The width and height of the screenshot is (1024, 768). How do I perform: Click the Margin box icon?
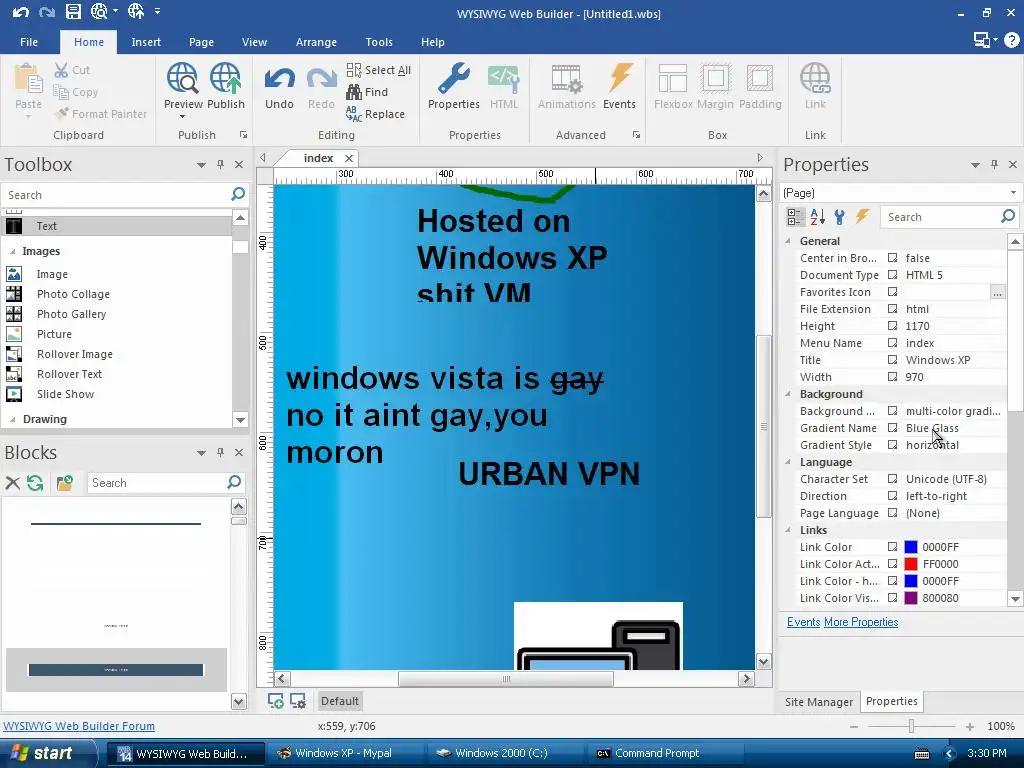(716, 79)
